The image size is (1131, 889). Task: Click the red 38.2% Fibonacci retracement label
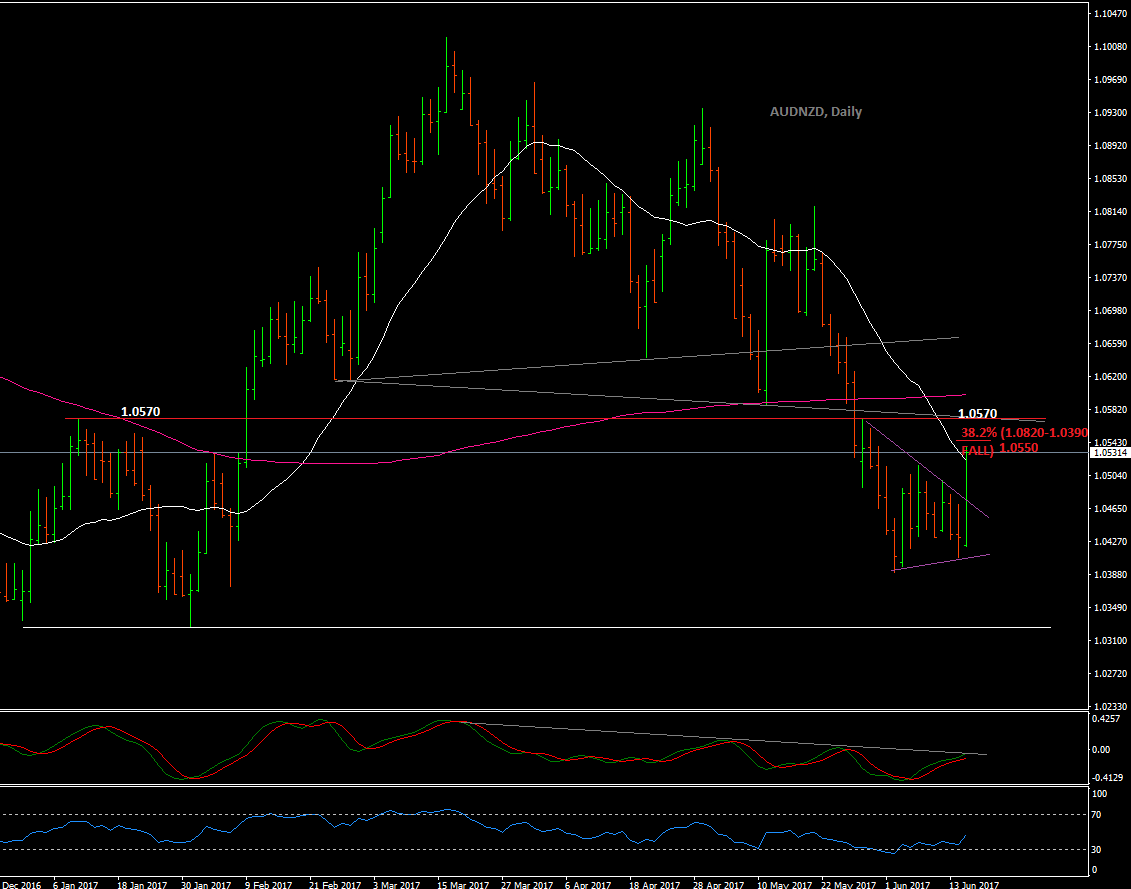1024,433
